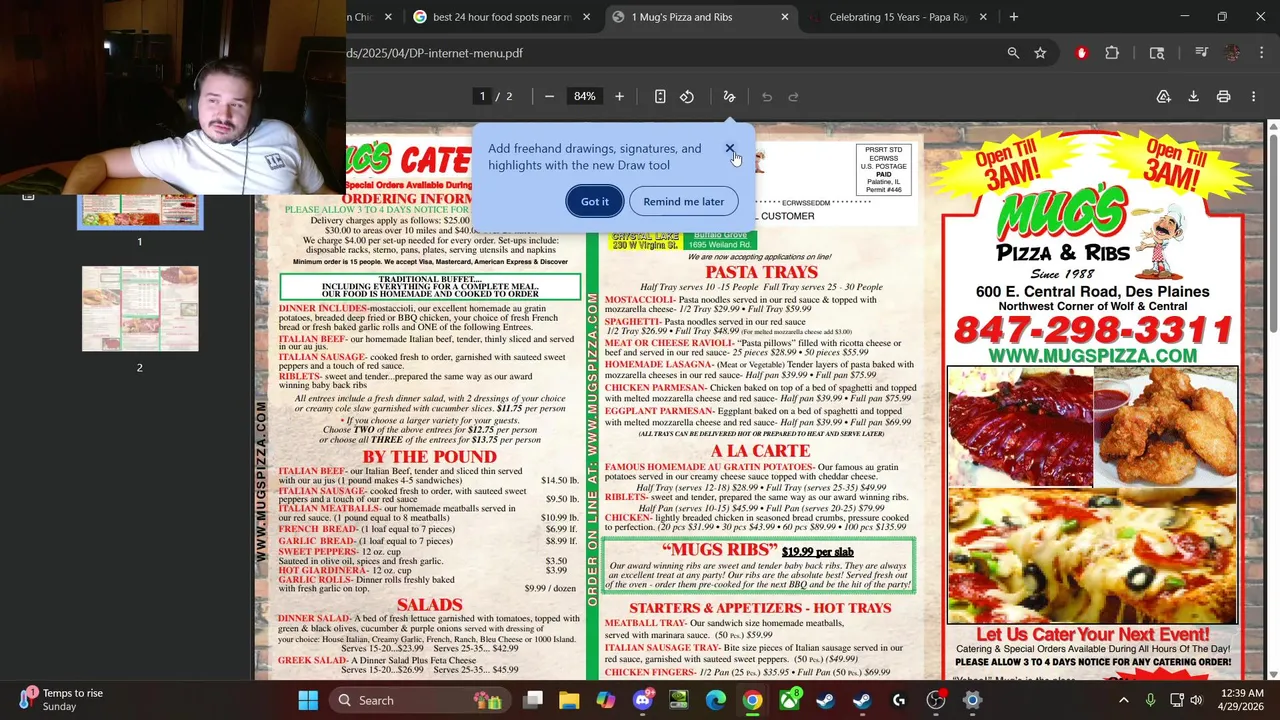Click the Google Lens search icon
The image size is (1280, 720).
pos(1157,53)
